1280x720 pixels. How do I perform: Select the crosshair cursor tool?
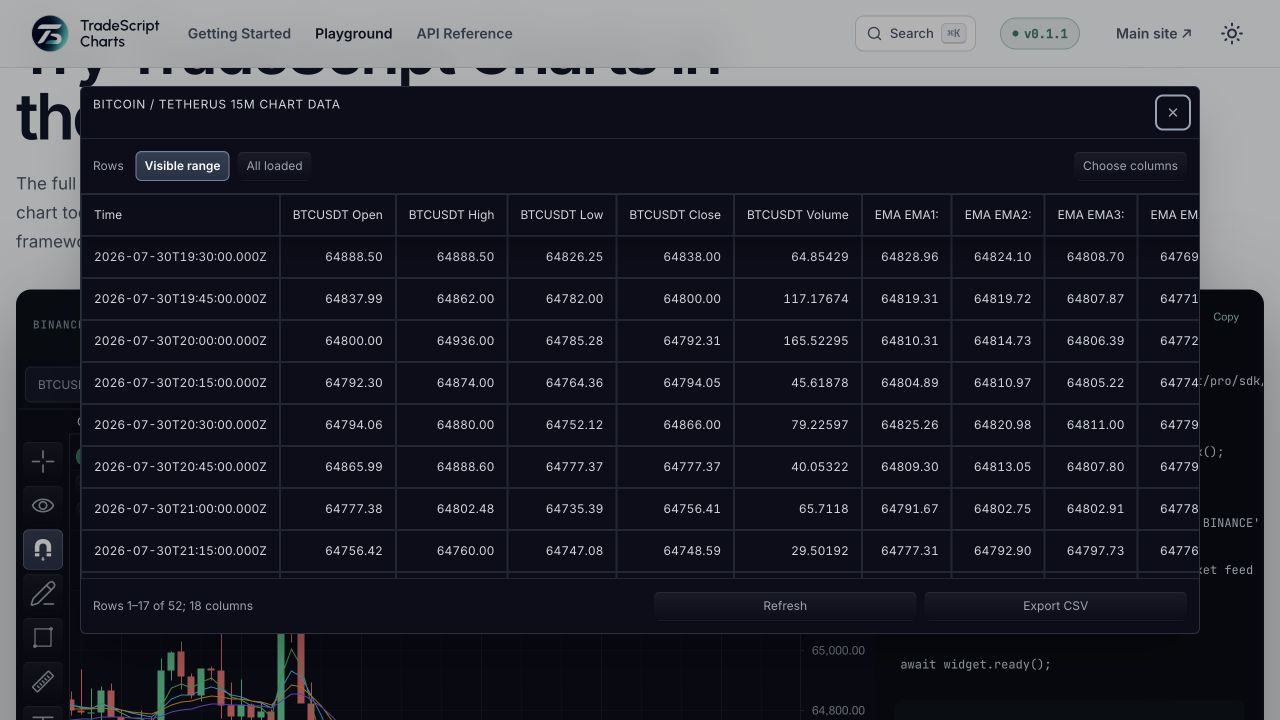(x=43, y=461)
